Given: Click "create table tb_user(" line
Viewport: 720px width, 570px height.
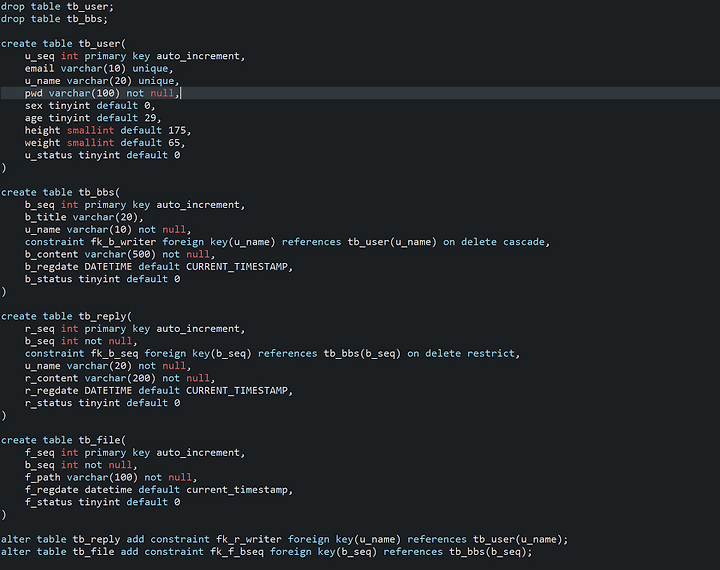Looking at the screenshot, I should 63,44.
